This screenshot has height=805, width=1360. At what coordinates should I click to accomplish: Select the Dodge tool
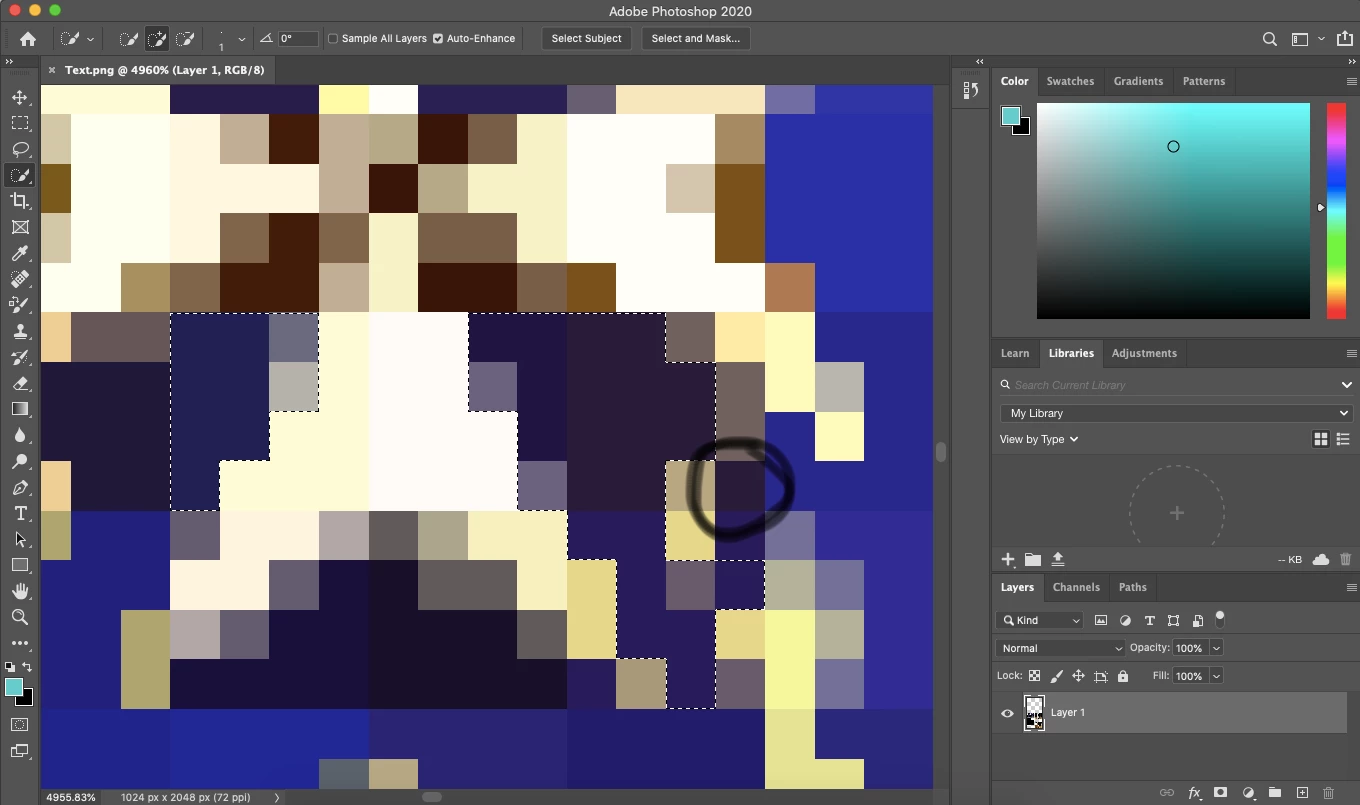(x=19, y=461)
